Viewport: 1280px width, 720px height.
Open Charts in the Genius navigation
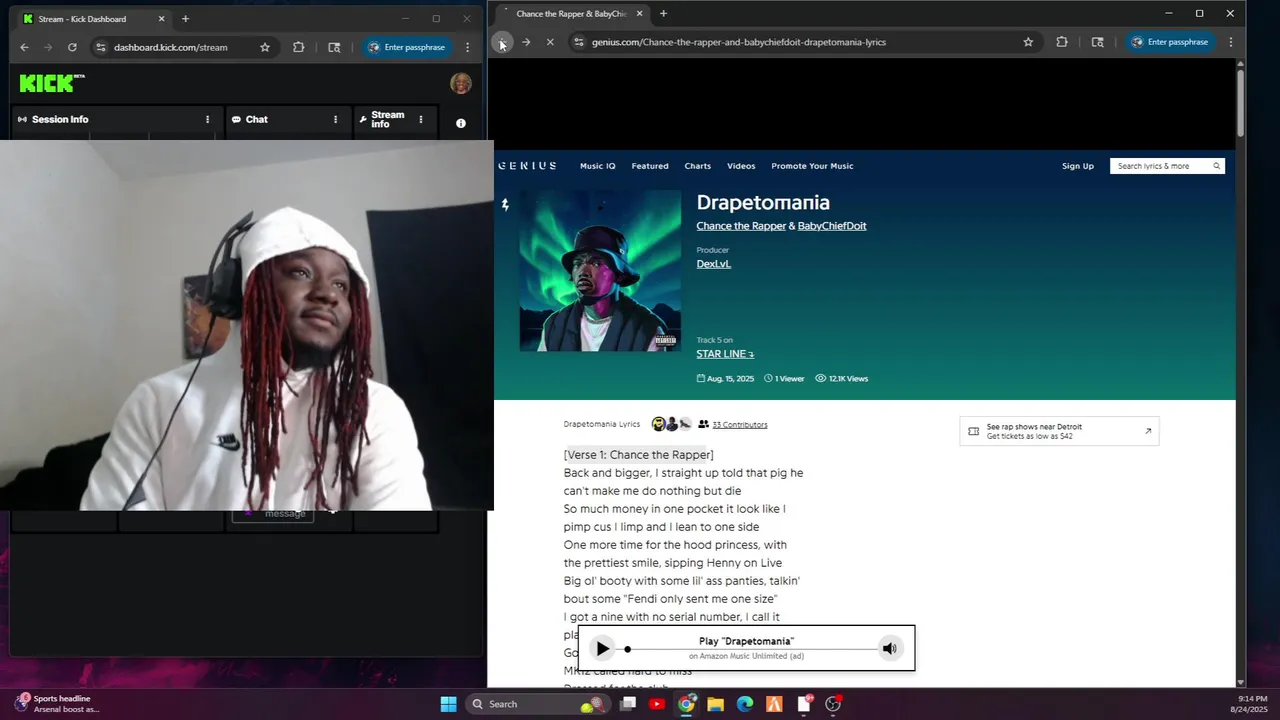coord(698,166)
